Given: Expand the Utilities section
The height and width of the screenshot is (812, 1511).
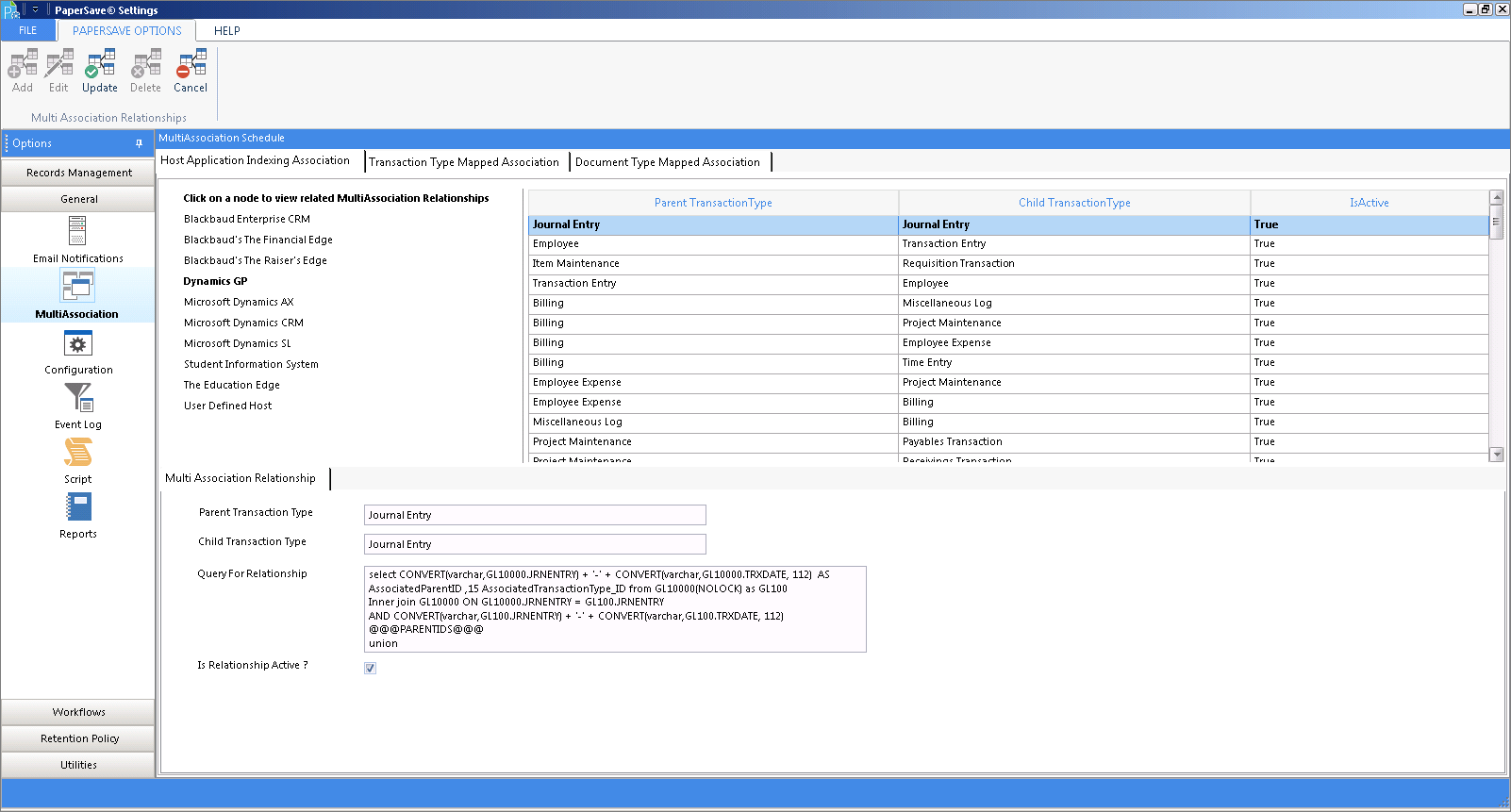Looking at the screenshot, I should coord(78,765).
